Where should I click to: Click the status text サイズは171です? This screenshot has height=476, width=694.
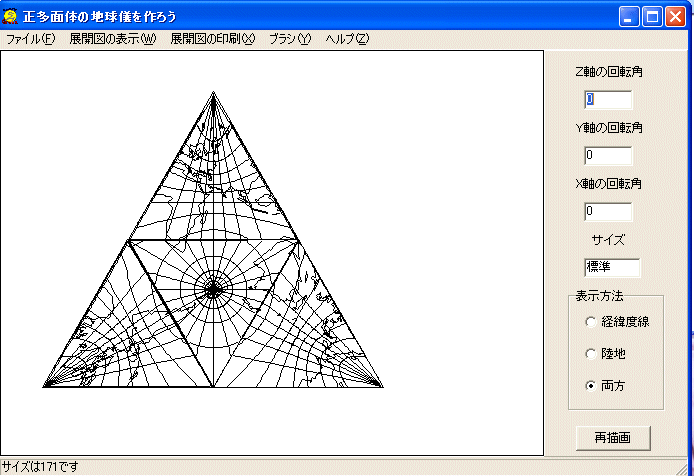pos(40,467)
